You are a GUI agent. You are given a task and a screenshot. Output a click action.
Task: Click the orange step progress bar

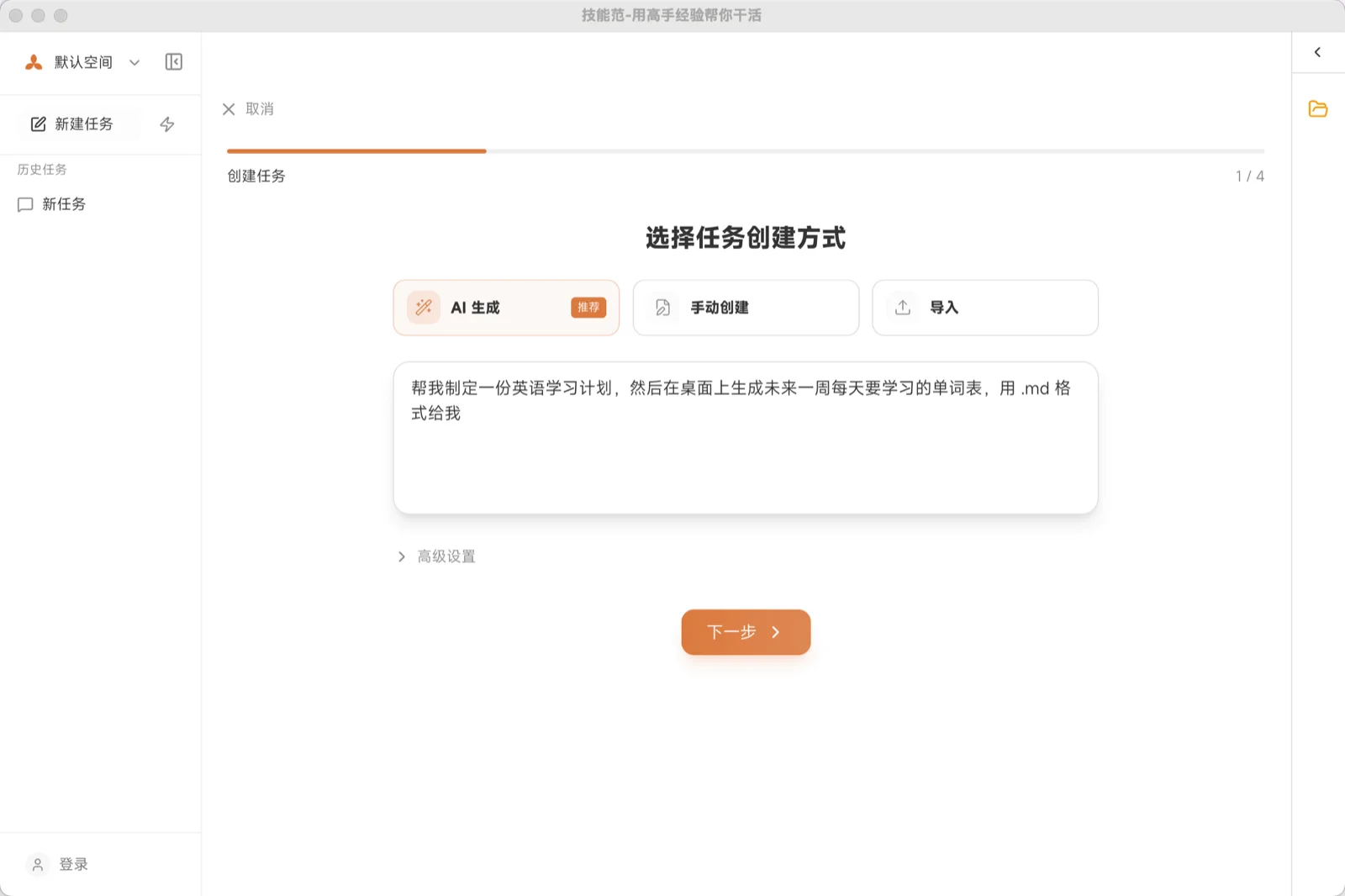[x=356, y=151]
